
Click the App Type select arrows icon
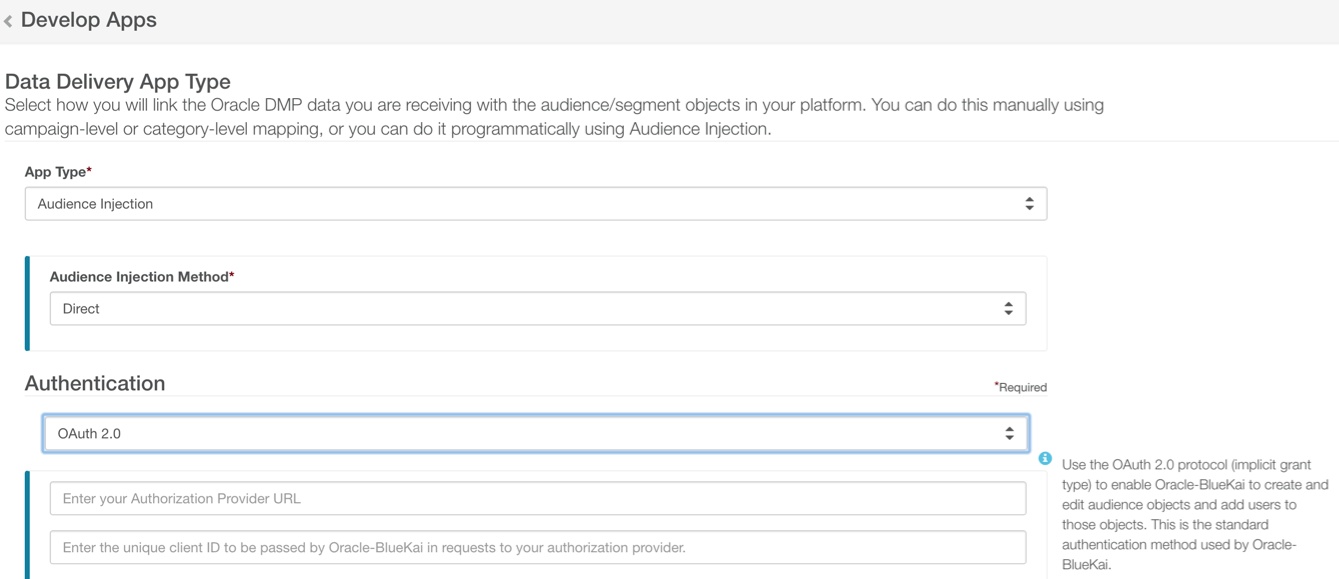(1029, 204)
